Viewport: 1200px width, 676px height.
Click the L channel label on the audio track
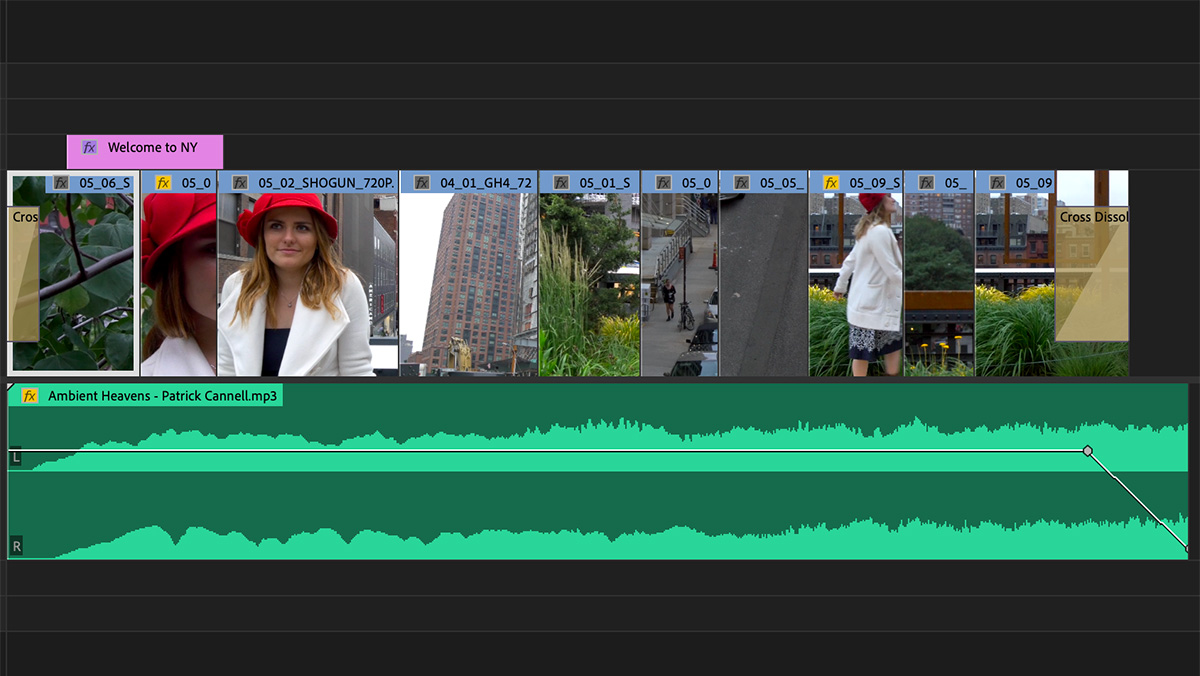coord(15,457)
